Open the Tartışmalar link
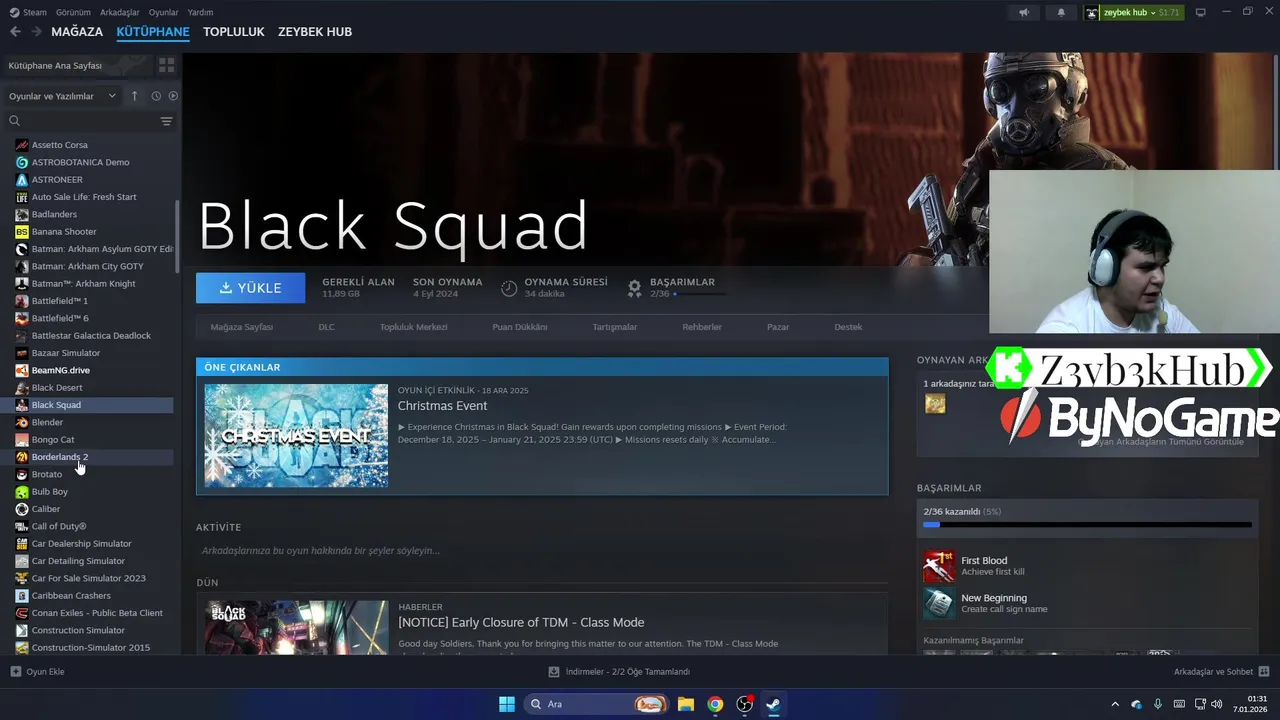The image size is (1280, 720). (x=615, y=327)
